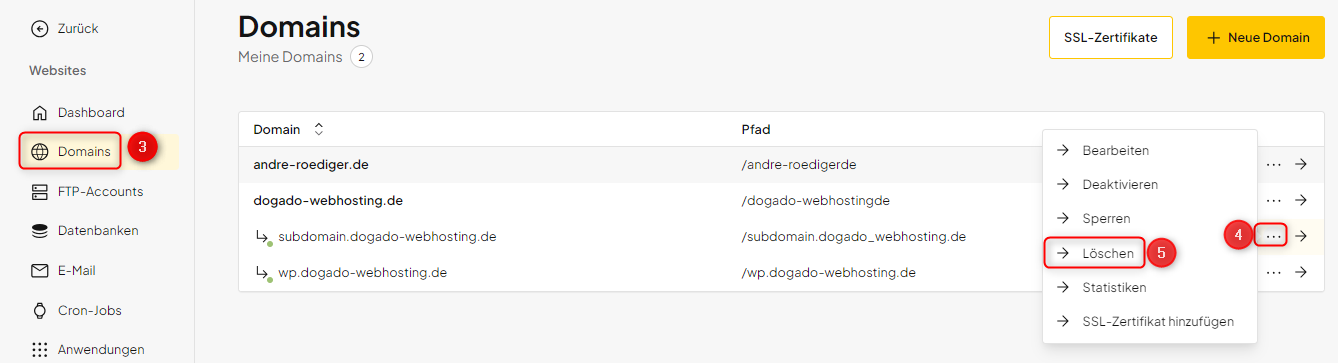Open the E-Mail sidebar entry

tap(63, 271)
